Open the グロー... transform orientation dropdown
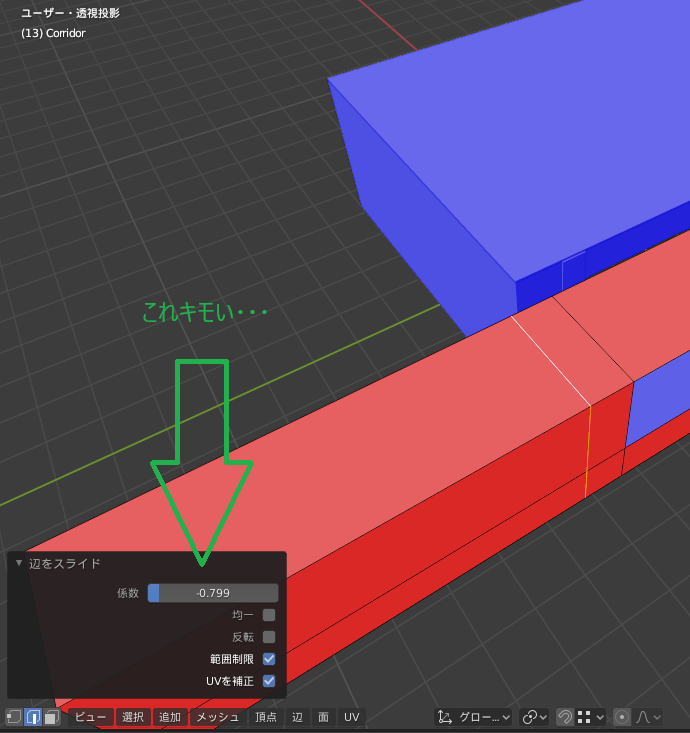Screen dimensions: 690x733 [x=473, y=717]
